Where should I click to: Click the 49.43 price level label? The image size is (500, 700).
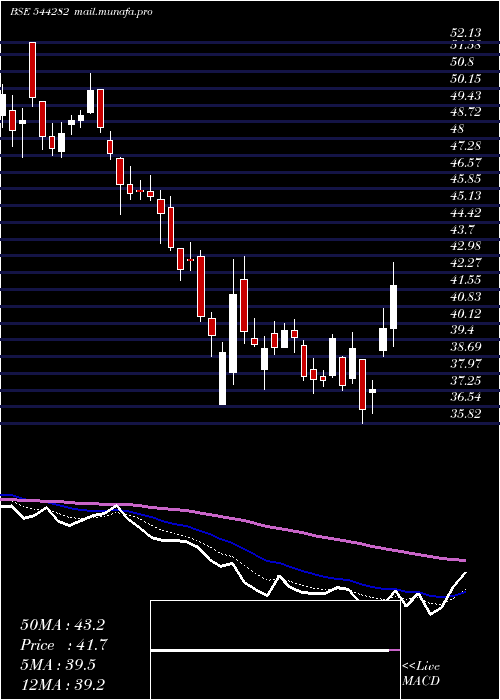[466, 96]
